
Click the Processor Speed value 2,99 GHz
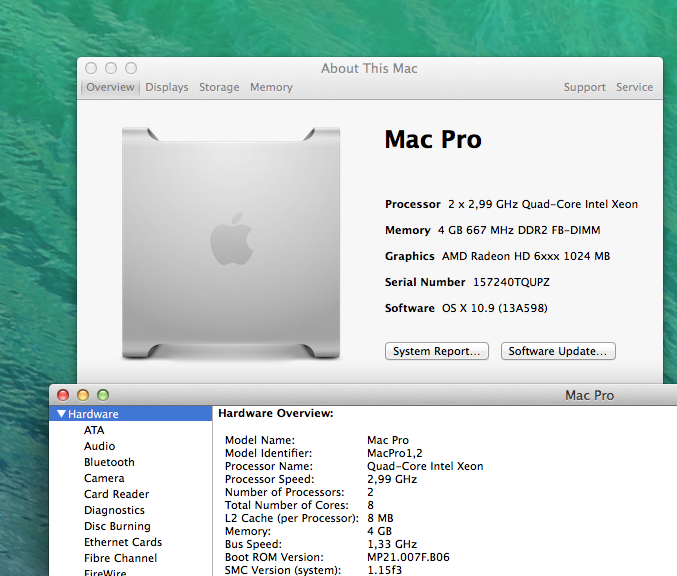coord(392,479)
